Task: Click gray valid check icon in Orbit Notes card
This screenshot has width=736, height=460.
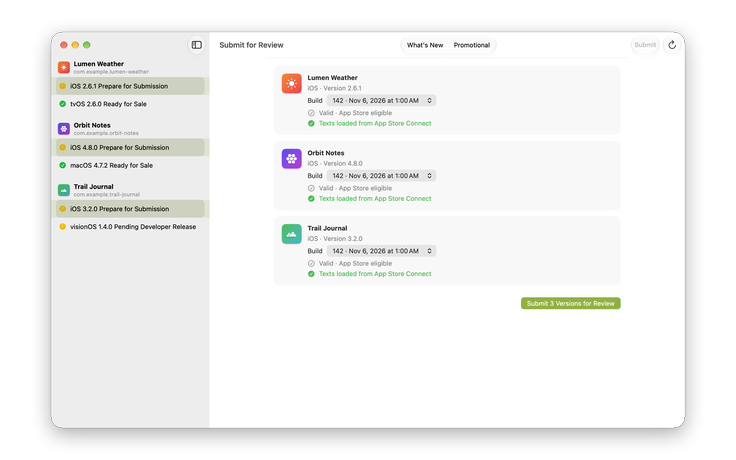Action: click(x=311, y=188)
